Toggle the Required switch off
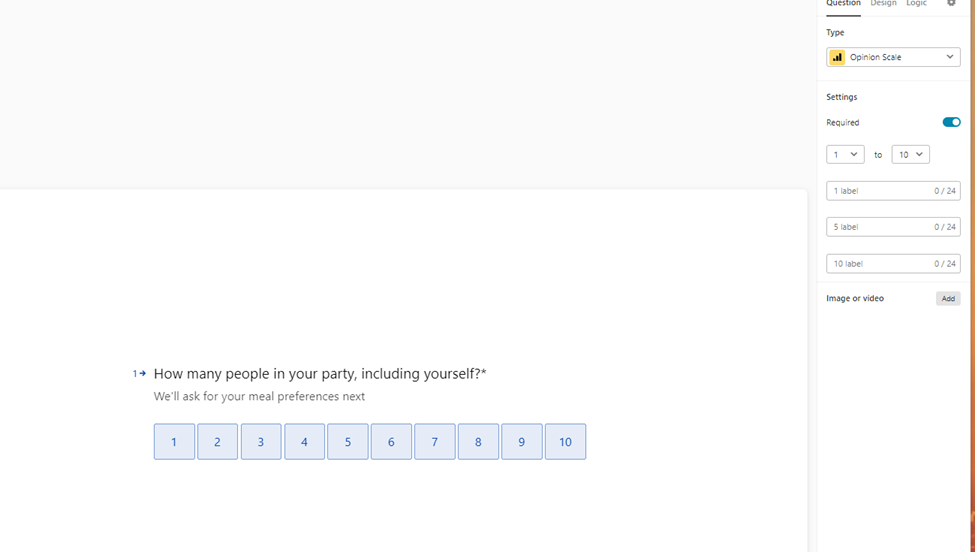 (x=951, y=122)
